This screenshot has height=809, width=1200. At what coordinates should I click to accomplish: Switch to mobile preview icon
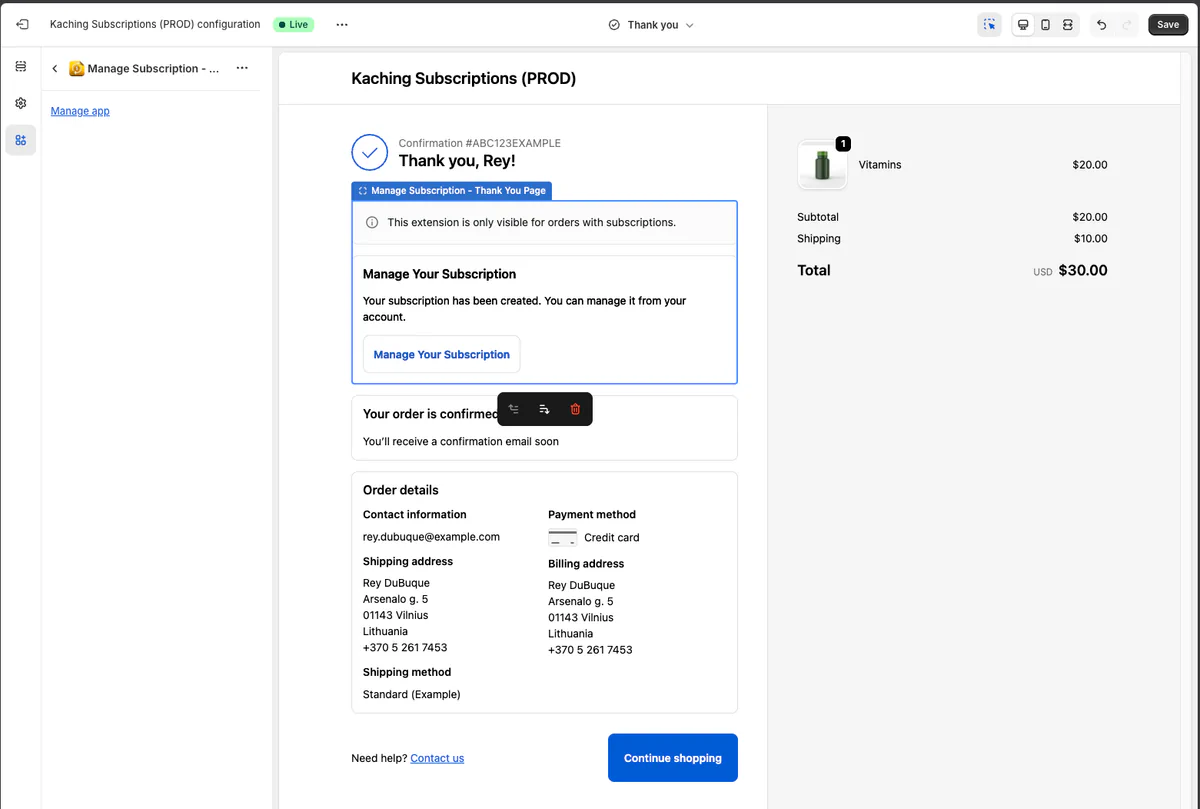tap(1045, 25)
